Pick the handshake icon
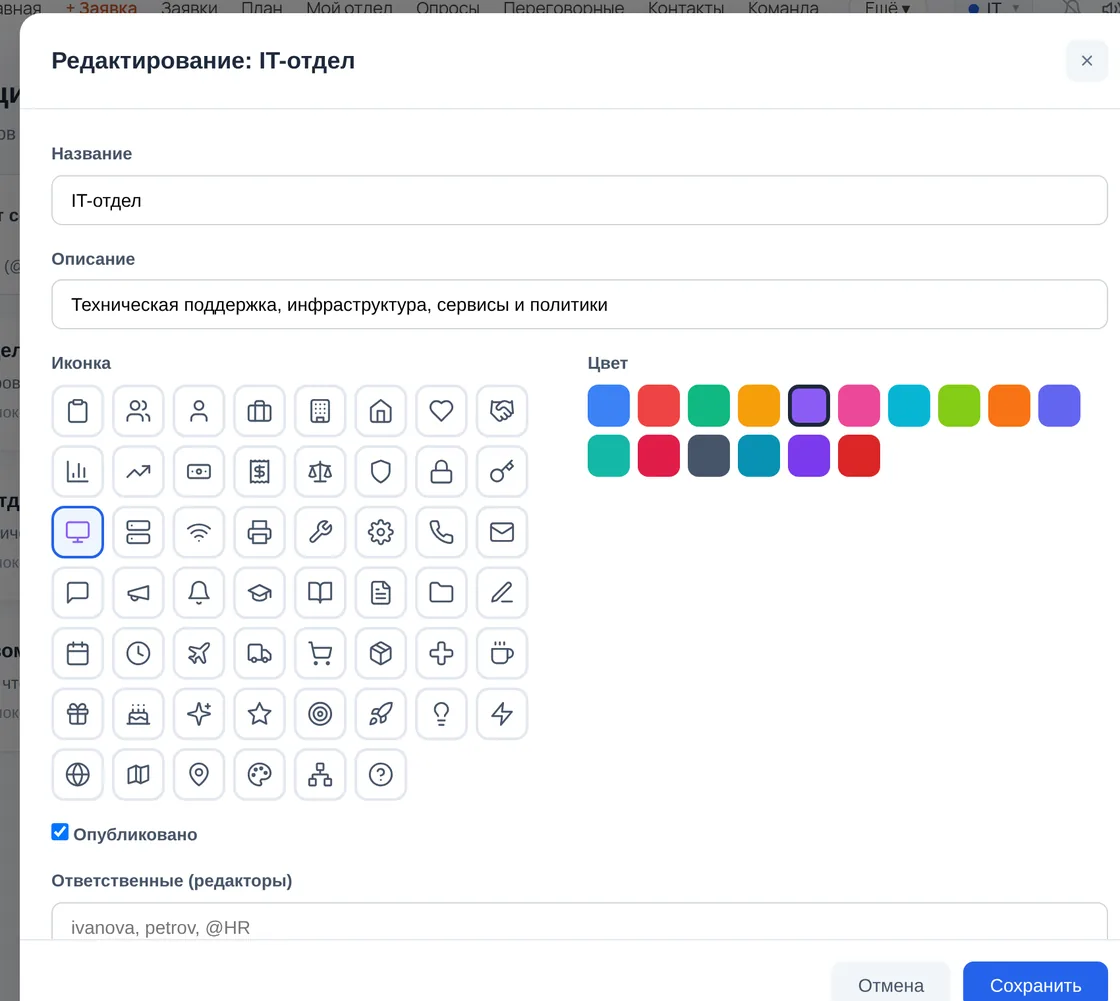 pos(502,411)
